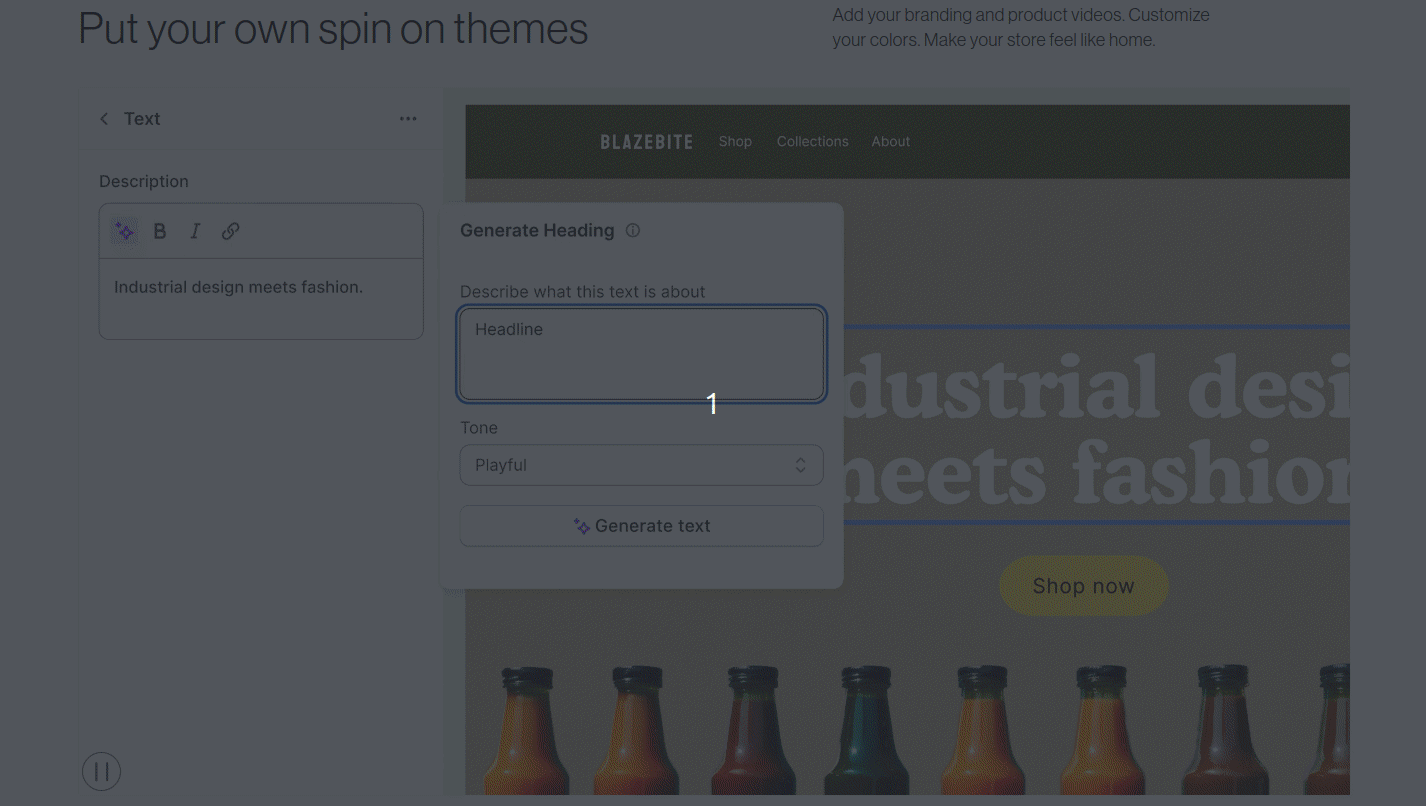The height and width of the screenshot is (806, 1426).
Task: Click the AI sparkle icon in description toolbar
Action: pos(124,231)
